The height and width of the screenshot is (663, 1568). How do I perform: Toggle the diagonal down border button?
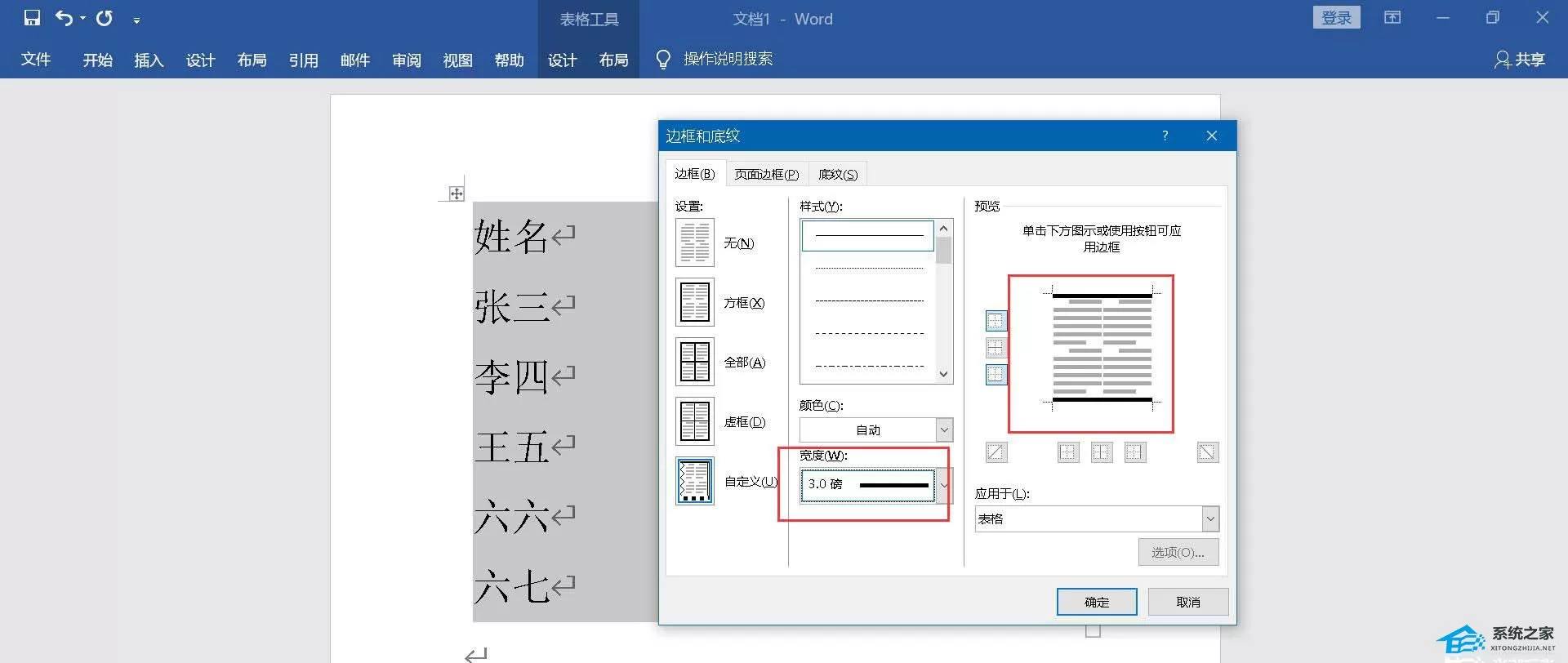coord(1208,452)
